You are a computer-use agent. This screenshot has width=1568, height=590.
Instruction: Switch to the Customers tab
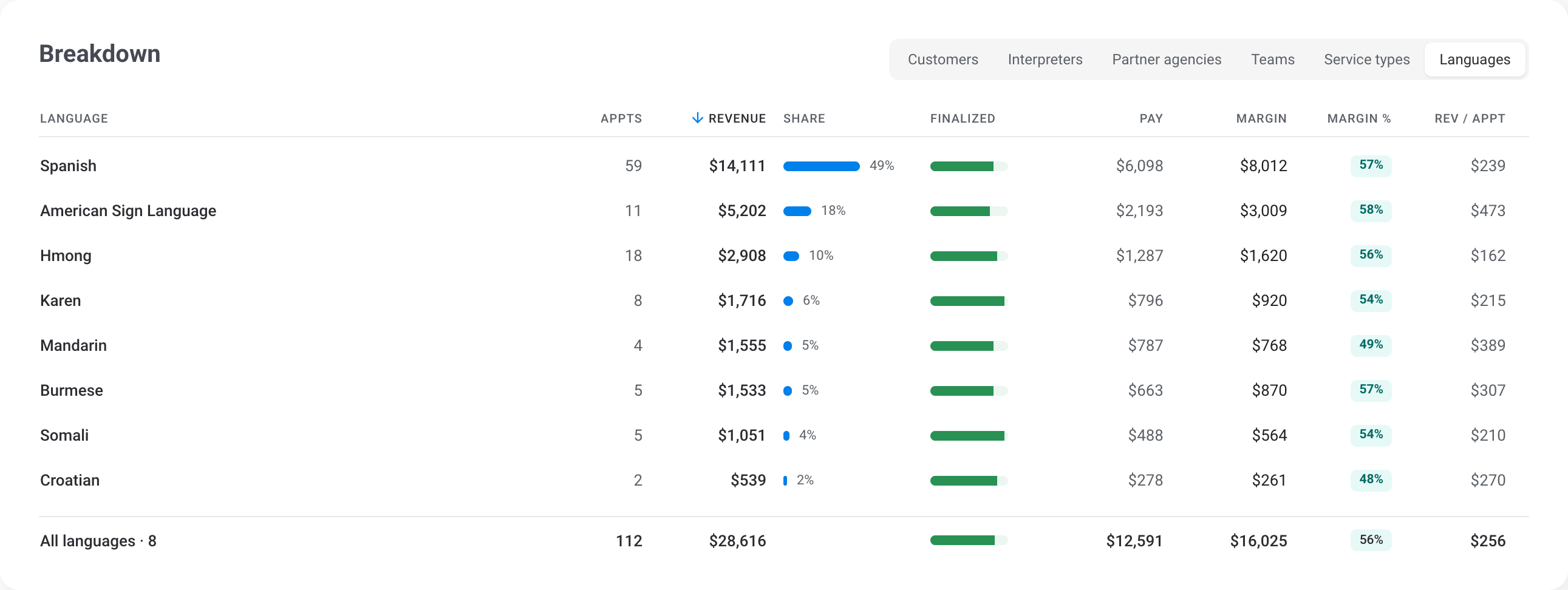click(x=943, y=59)
